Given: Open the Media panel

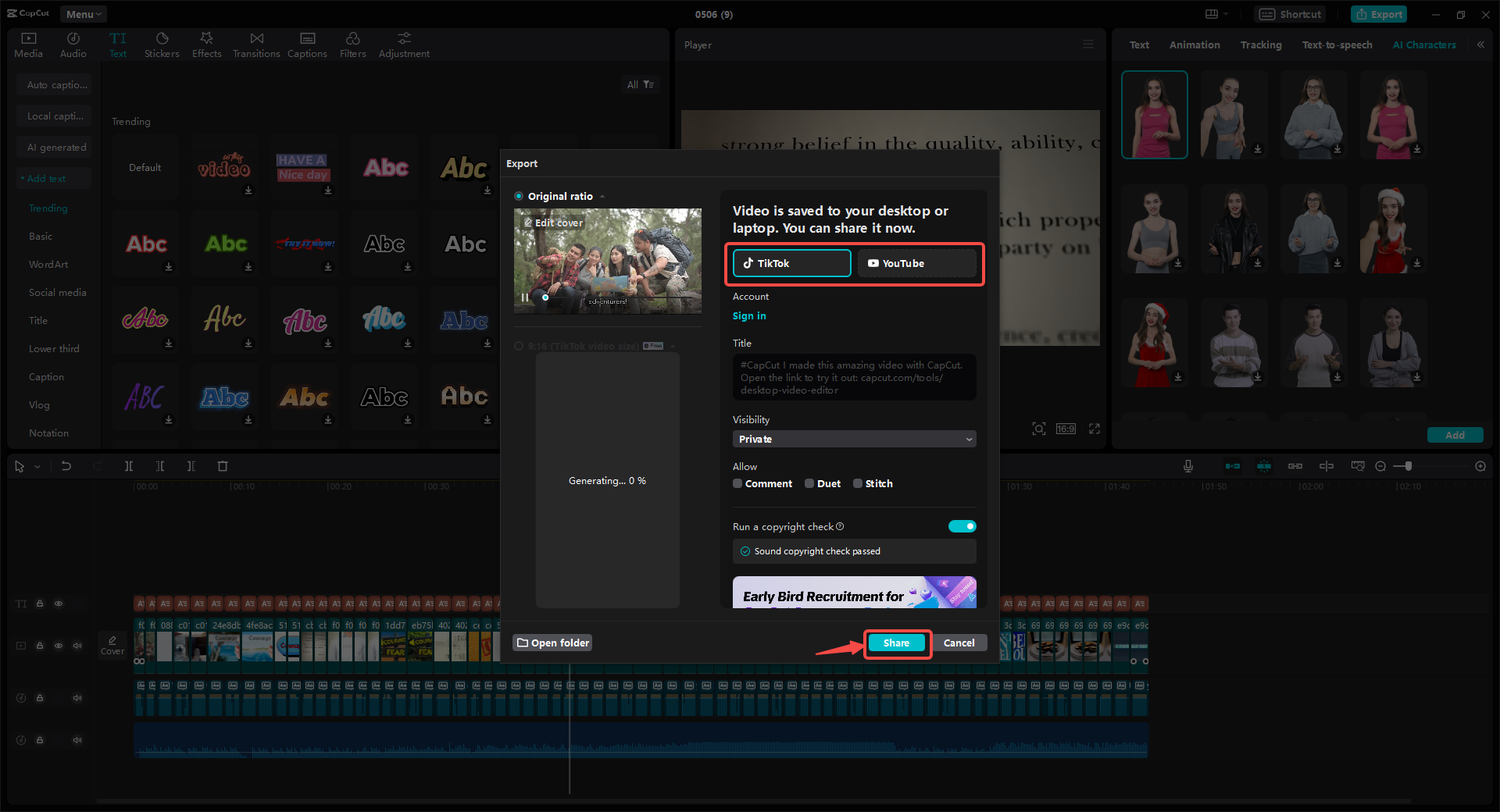Looking at the screenshot, I should [x=28, y=43].
